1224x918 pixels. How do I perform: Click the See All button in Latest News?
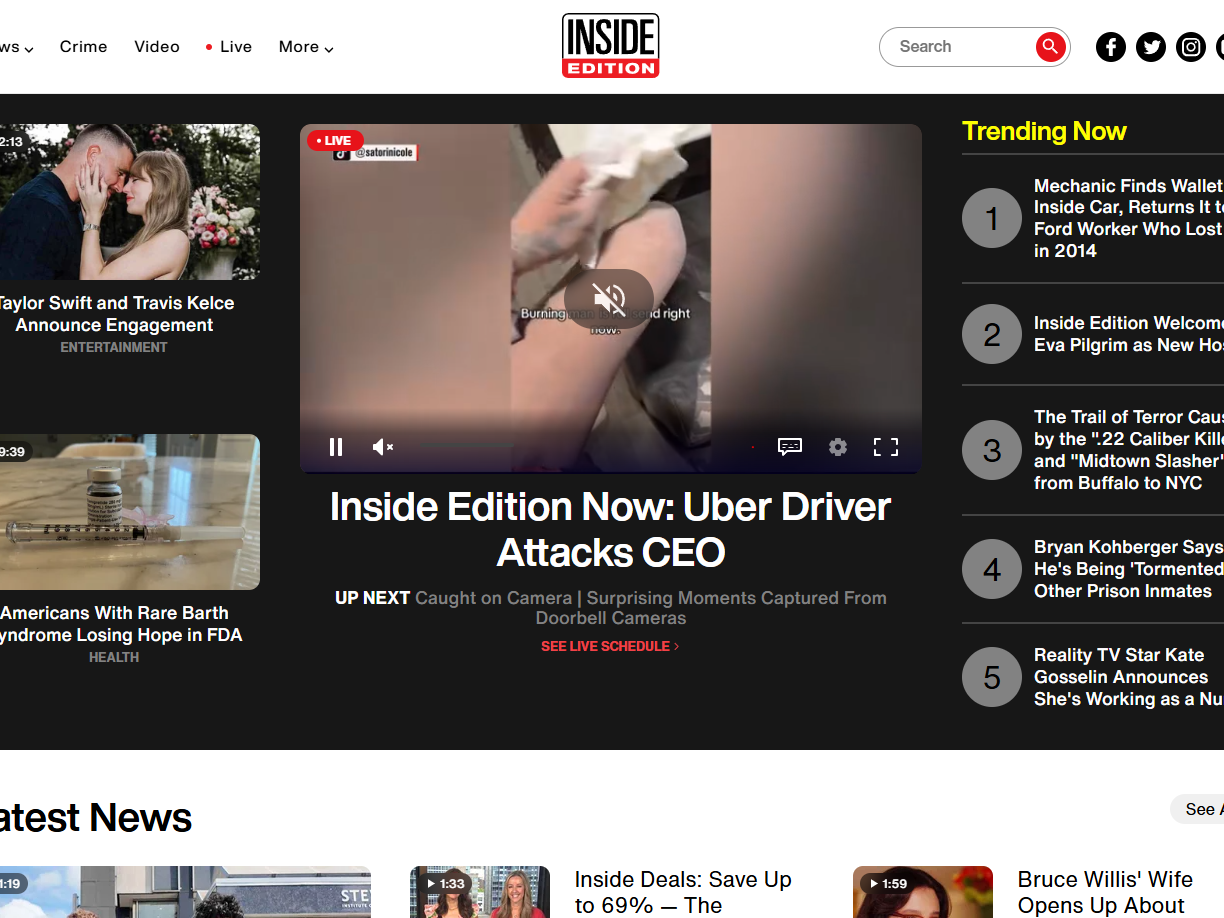1198,809
